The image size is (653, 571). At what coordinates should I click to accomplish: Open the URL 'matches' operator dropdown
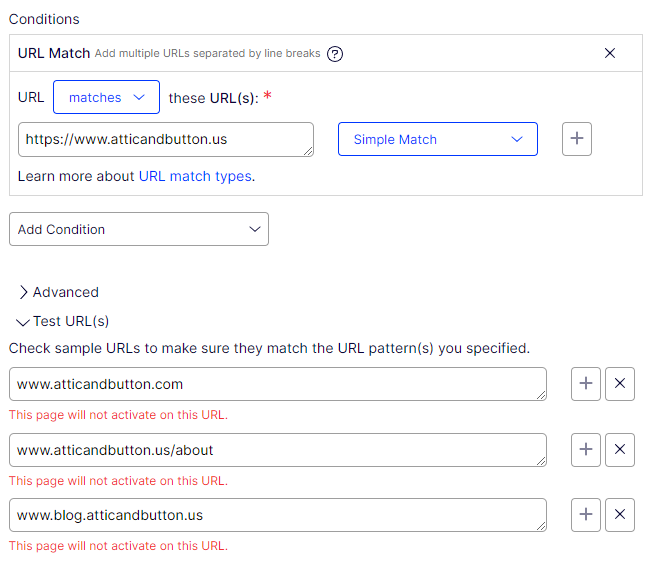[x=106, y=98]
